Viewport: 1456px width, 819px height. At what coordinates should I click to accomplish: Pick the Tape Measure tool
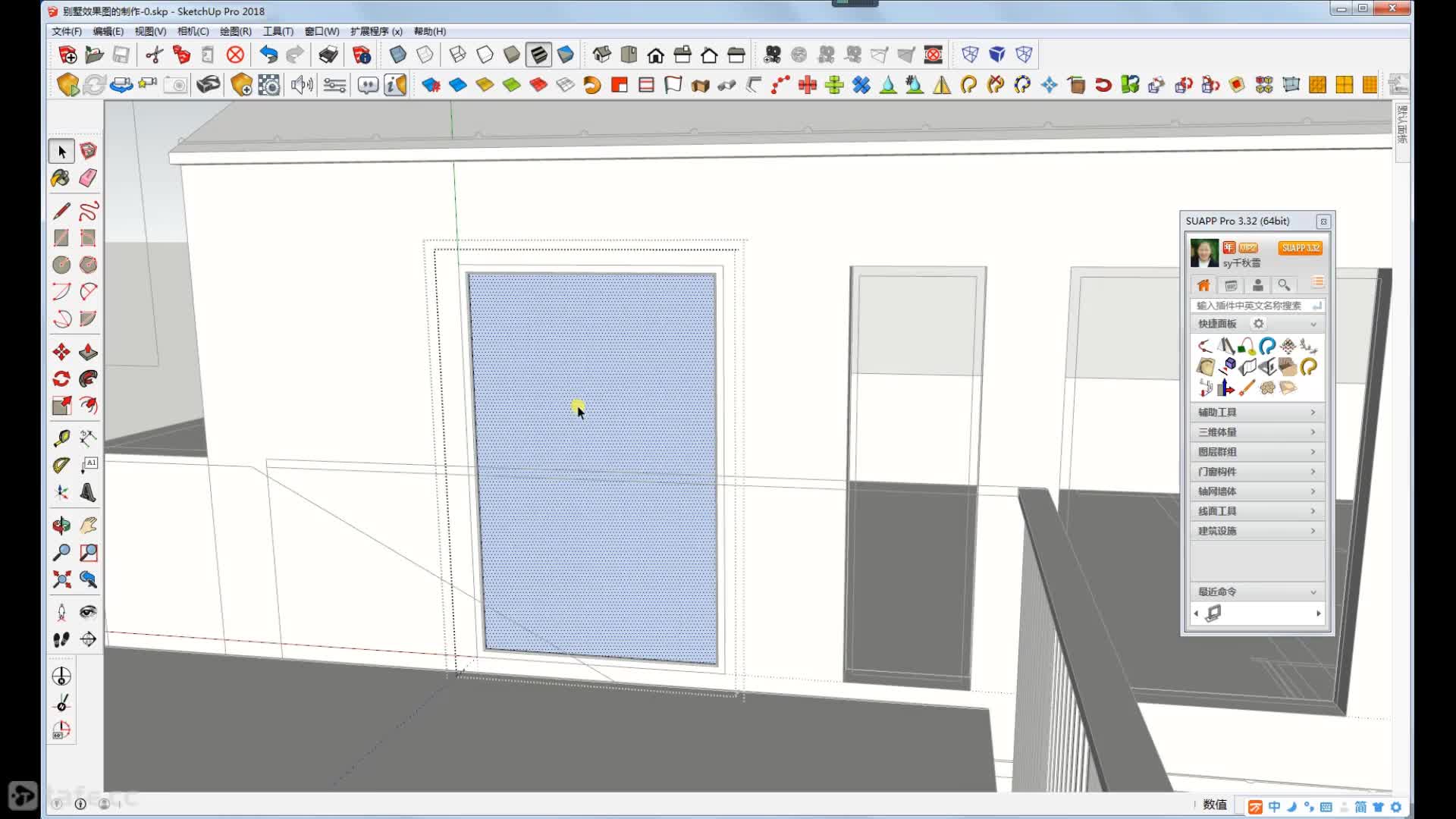(61, 438)
